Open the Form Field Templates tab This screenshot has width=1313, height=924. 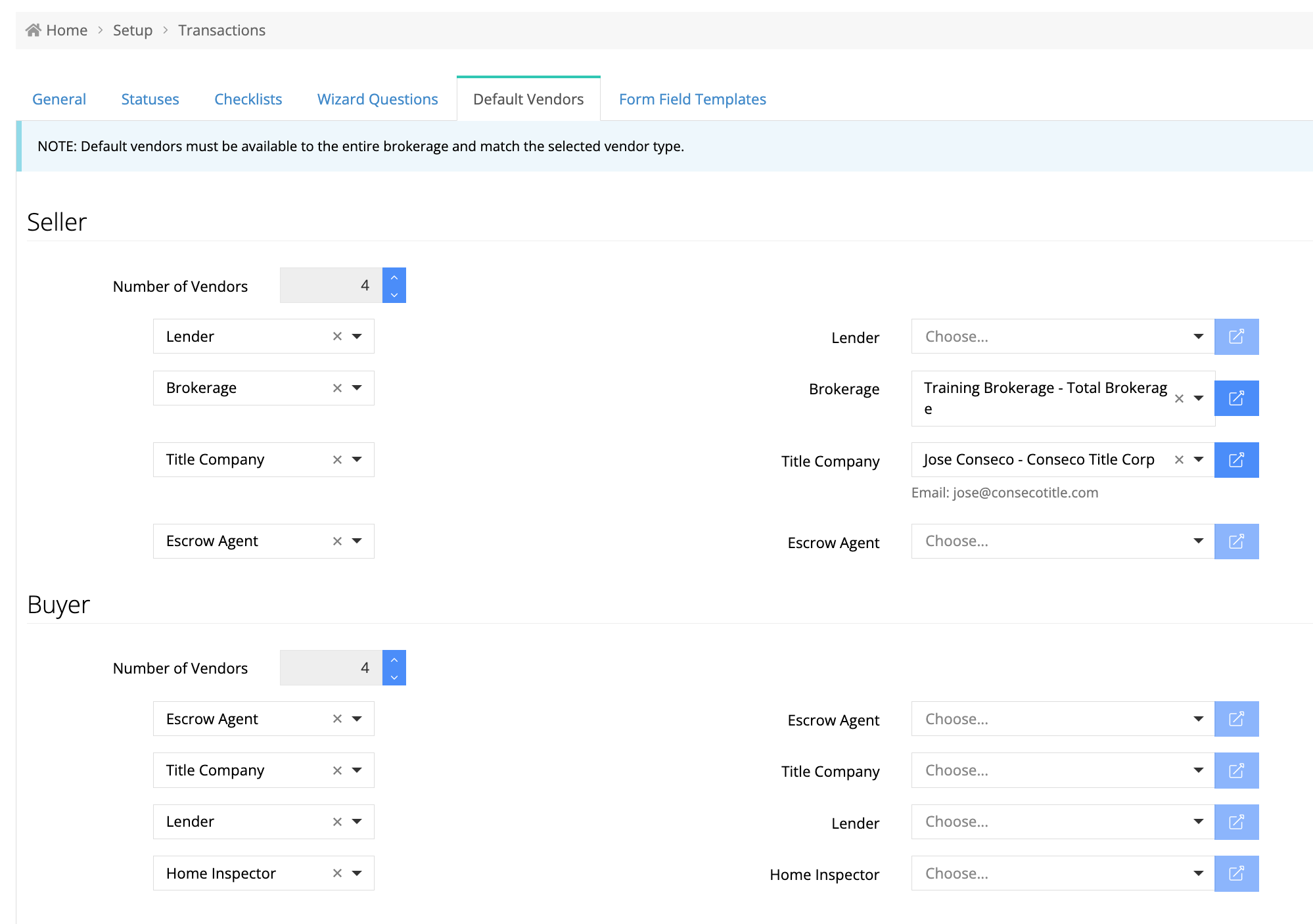click(692, 99)
